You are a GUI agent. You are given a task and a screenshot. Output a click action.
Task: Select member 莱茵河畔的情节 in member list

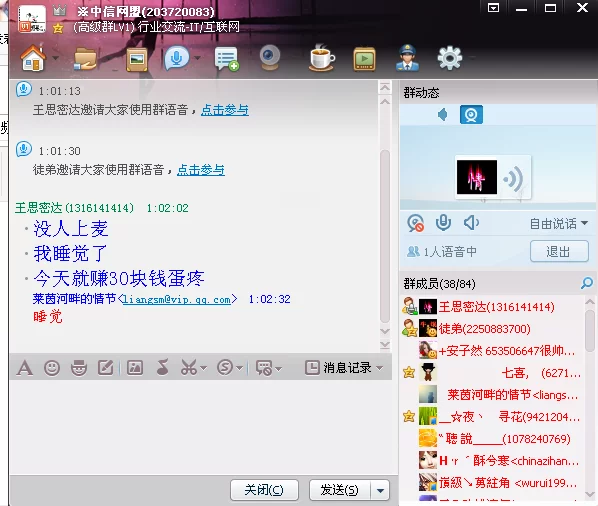(492, 395)
